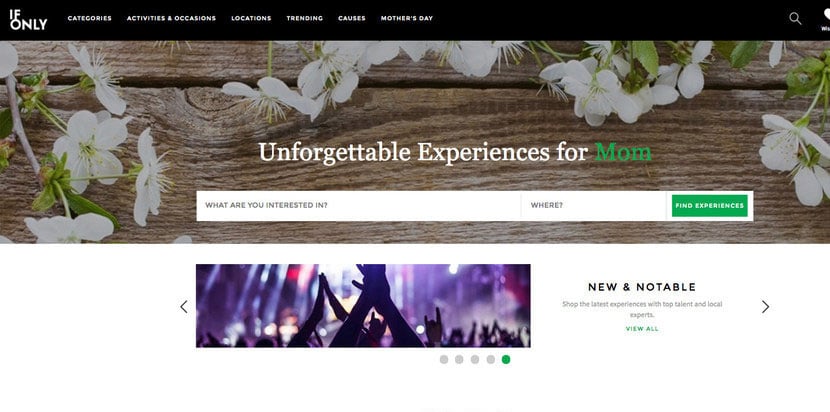Screen dimensions: 830x412
Task: Click the IfOnly logo
Action: click(x=29, y=20)
